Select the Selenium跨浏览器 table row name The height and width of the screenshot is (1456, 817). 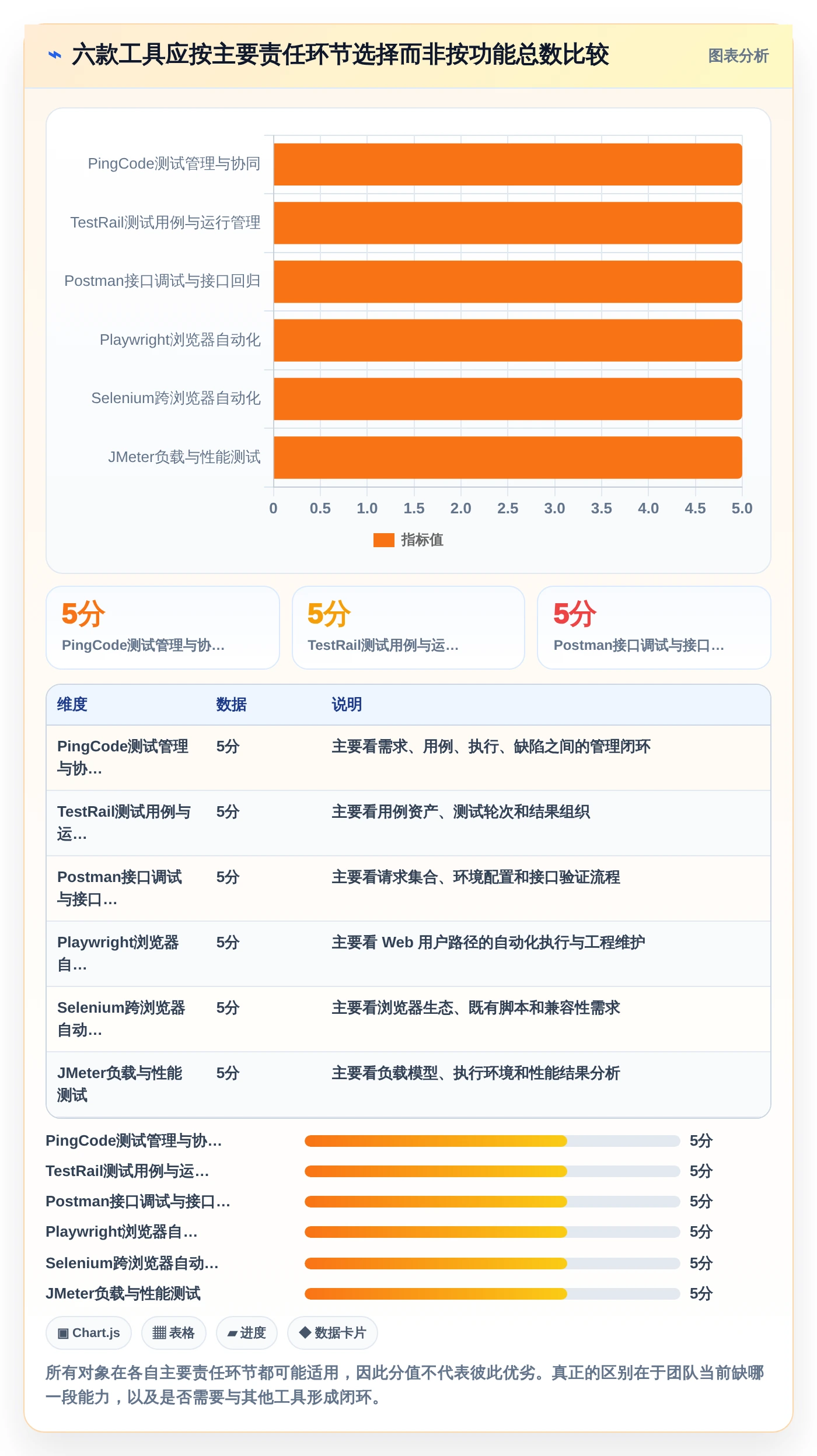click(x=121, y=1019)
